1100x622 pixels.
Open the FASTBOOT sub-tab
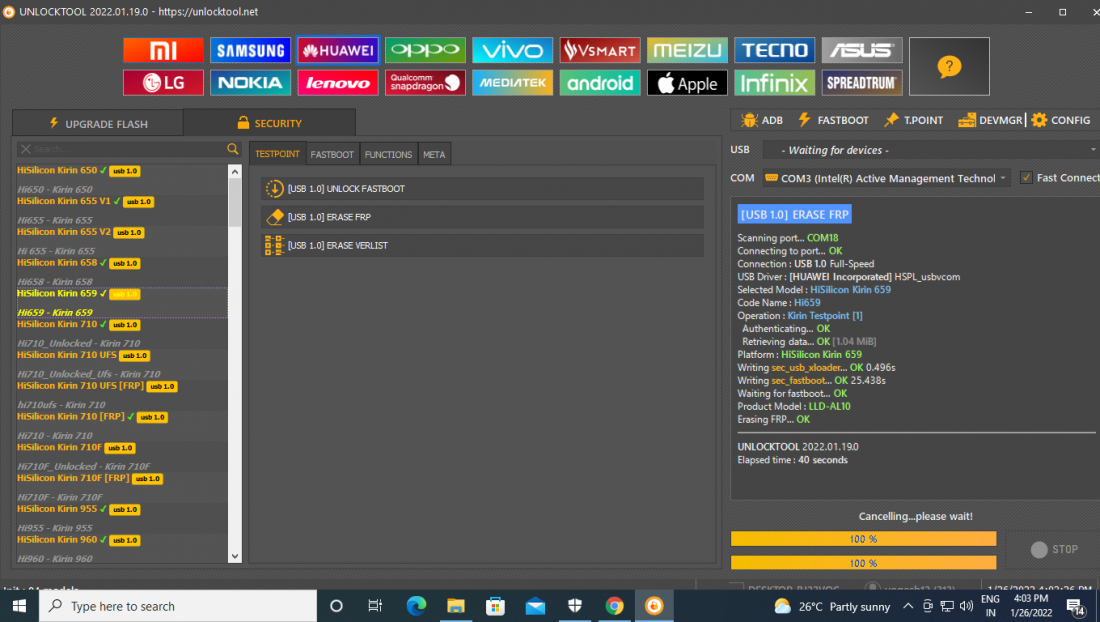coord(332,154)
